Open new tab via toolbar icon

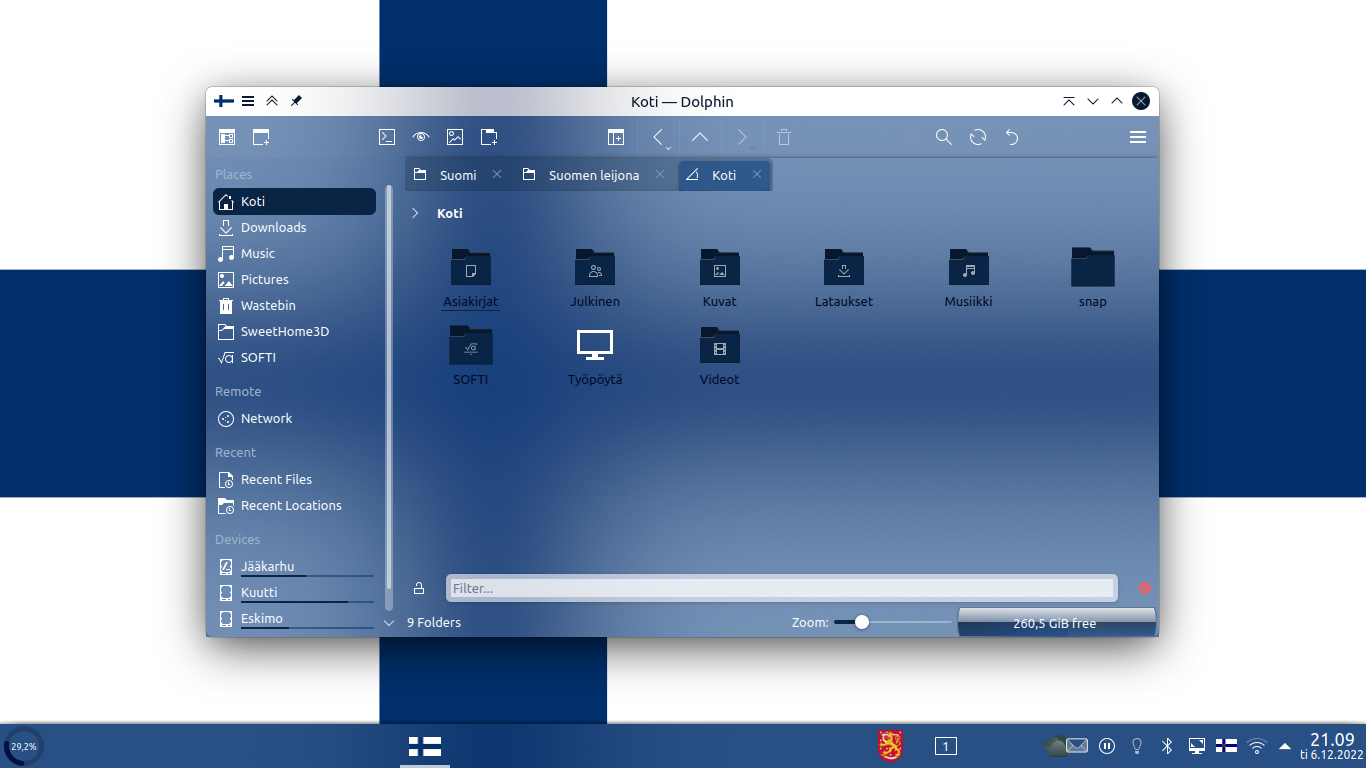coord(489,137)
